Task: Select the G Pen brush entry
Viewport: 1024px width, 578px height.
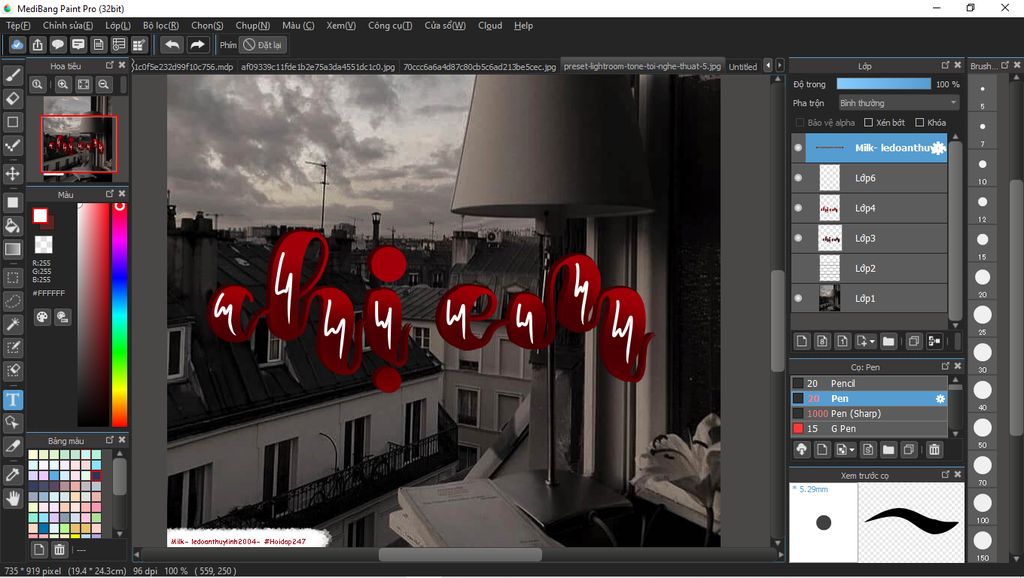Action: point(869,428)
